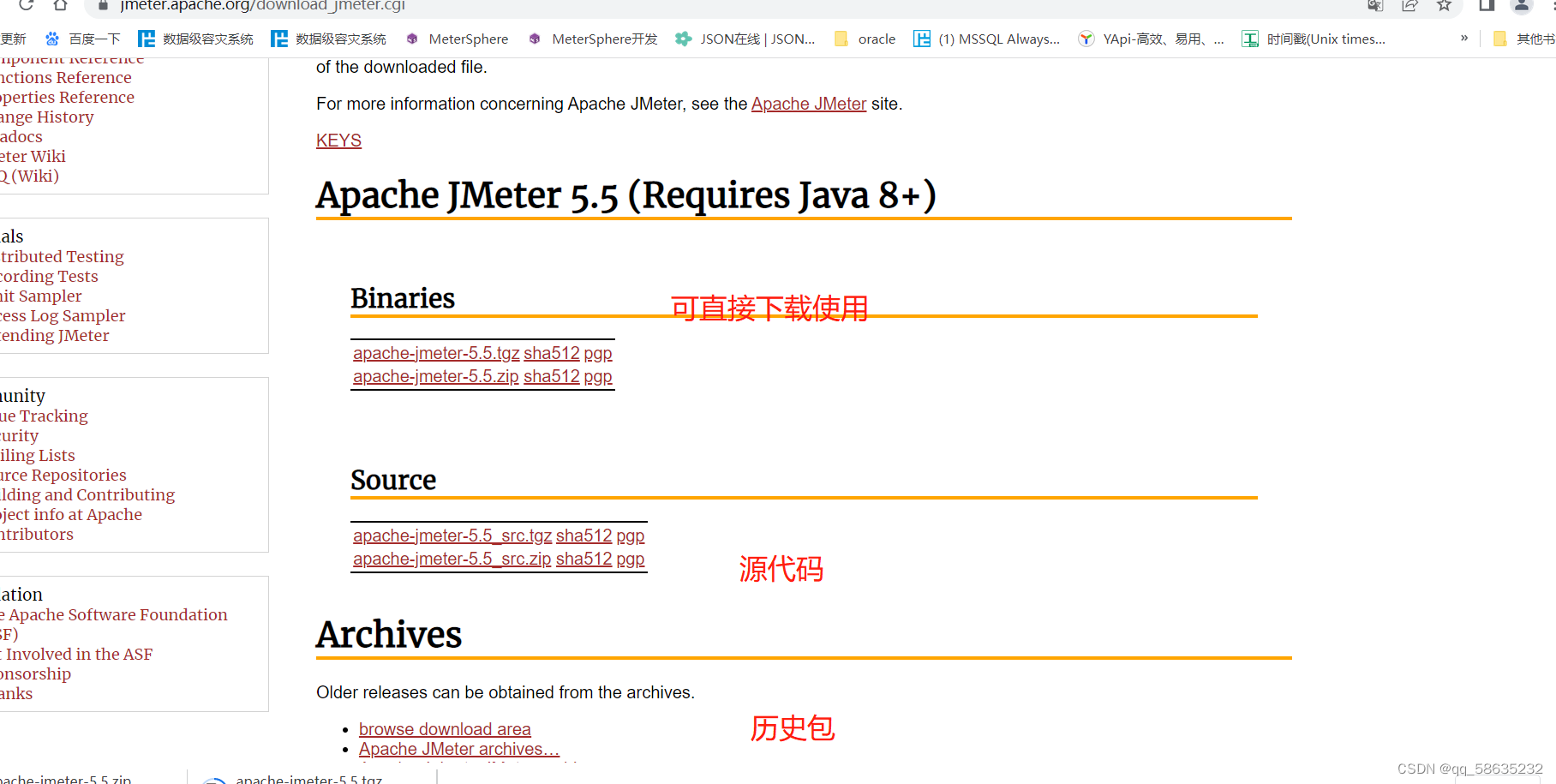Image resolution: width=1556 pixels, height=784 pixels.
Task: Download apache-jmeter-5.5.zip binary
Action: 435,376
